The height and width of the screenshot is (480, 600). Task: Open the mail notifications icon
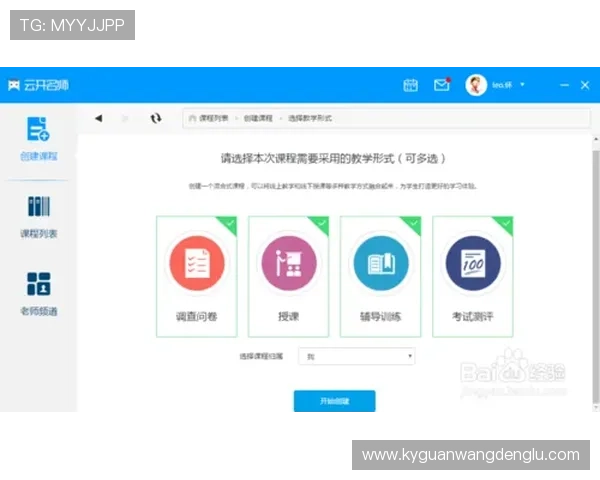coord(442,85)
